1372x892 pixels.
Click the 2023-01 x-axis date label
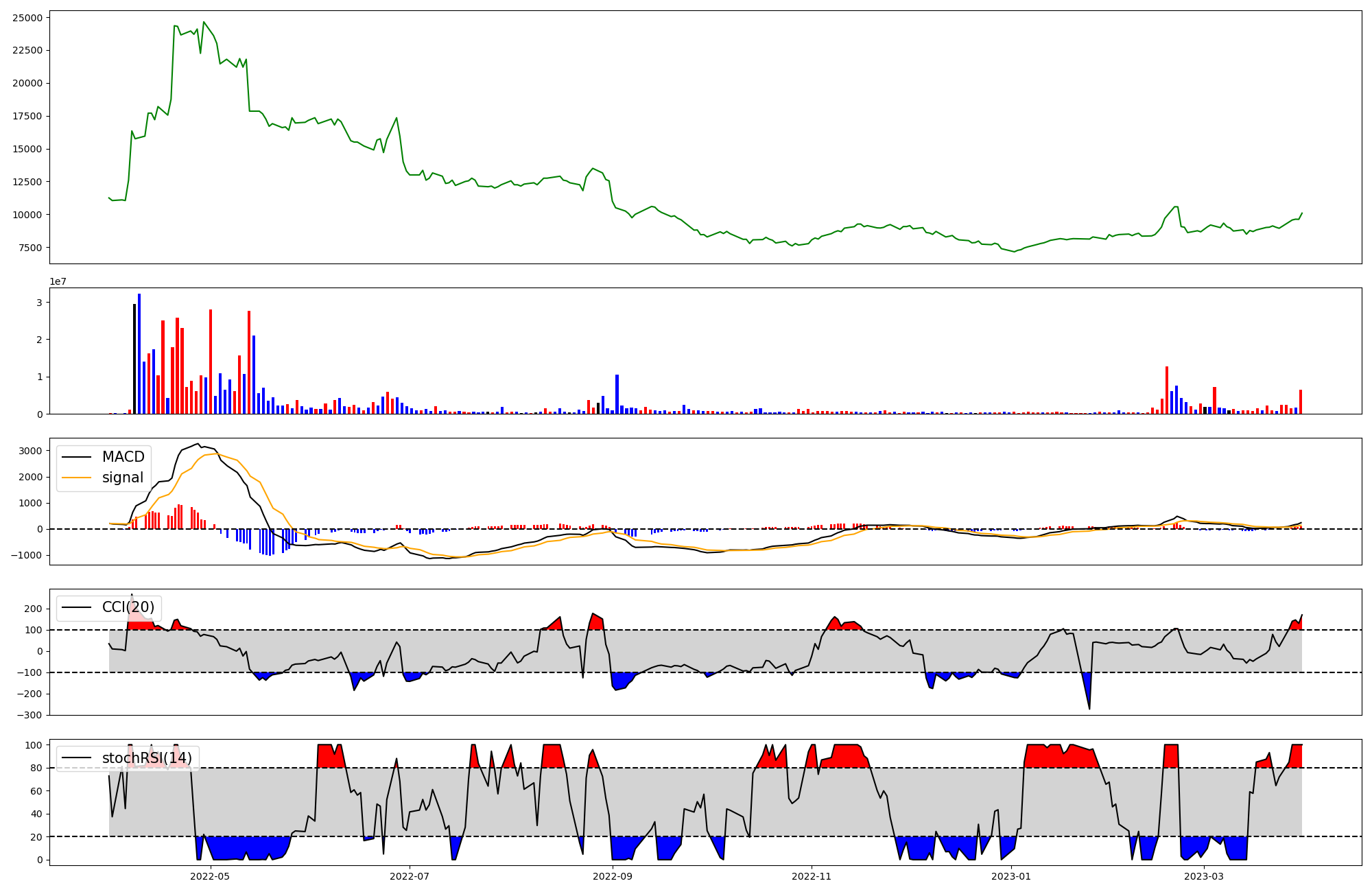click(x=1011, y=876)
